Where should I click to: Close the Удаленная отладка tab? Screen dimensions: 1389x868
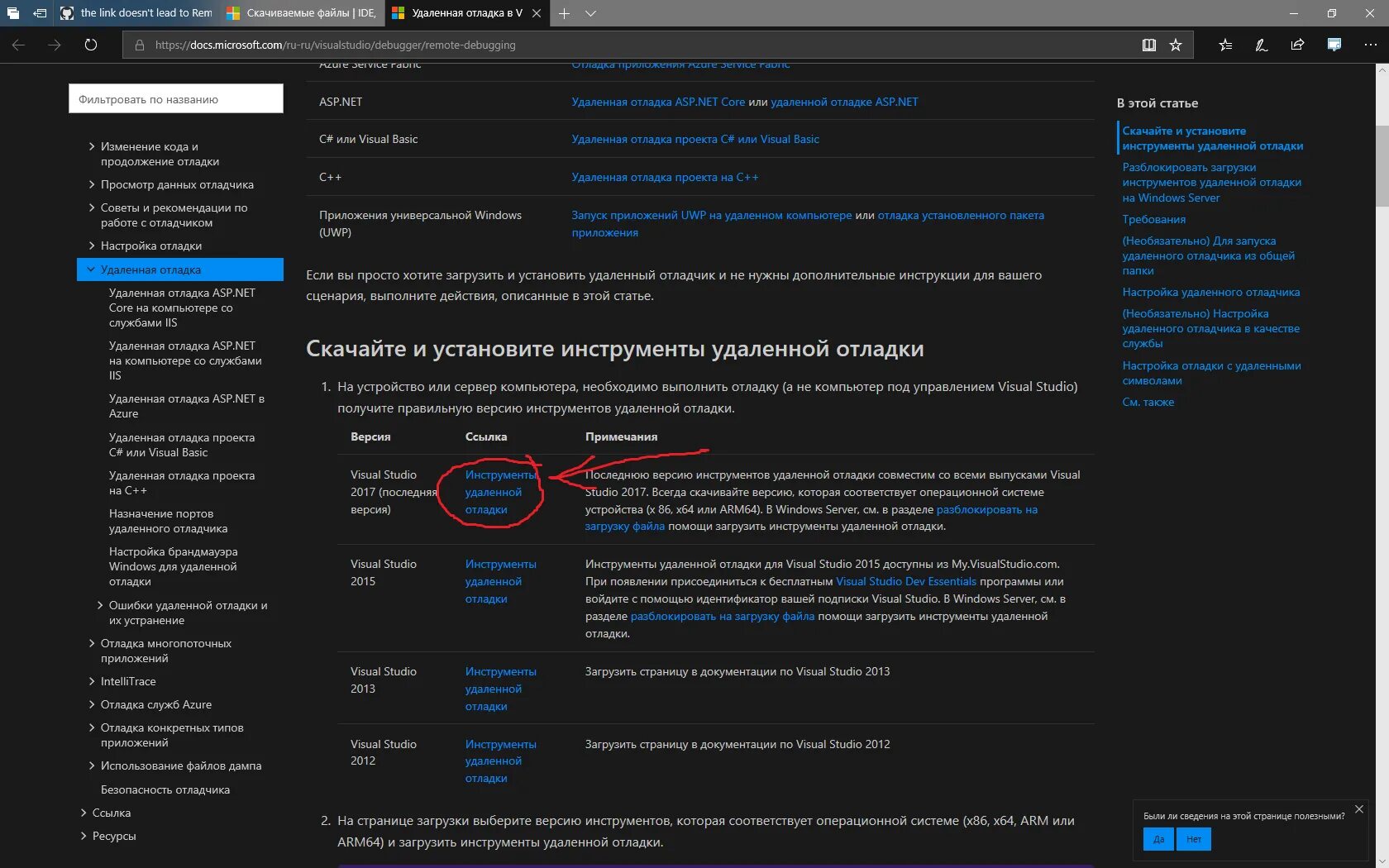(537, 13)
